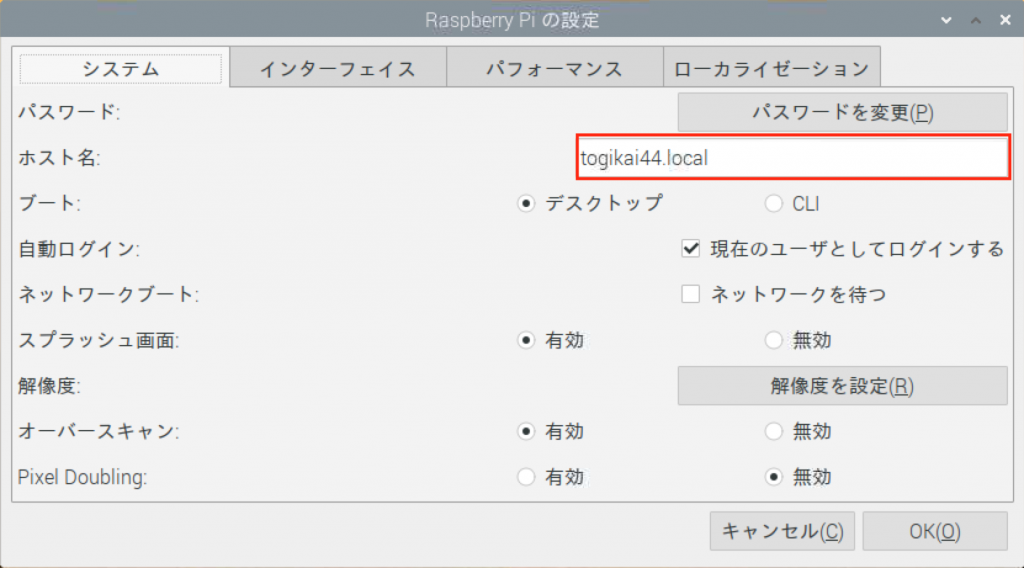Enable Pixel Doubling with 有効
This screenshot has width=1024, height=568.
click(x=526, y=478)
